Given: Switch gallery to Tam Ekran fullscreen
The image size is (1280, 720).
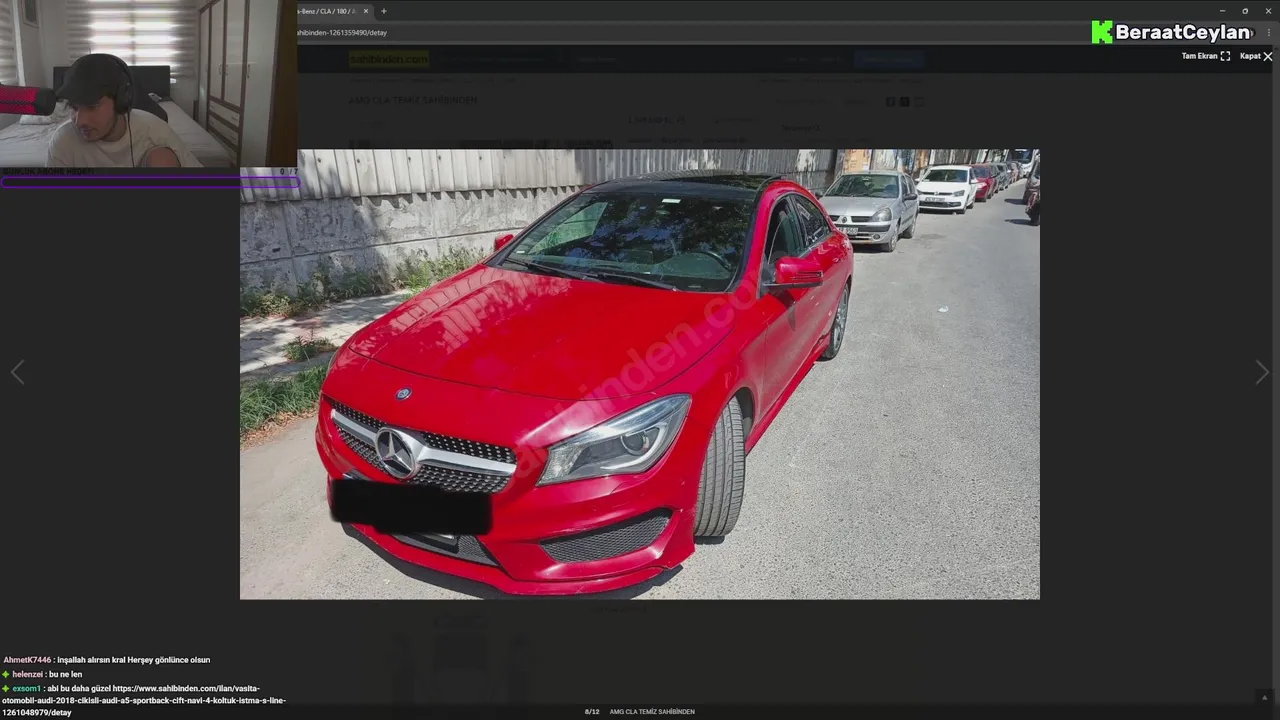Looking at the screenshot, I should point(1205,56).
